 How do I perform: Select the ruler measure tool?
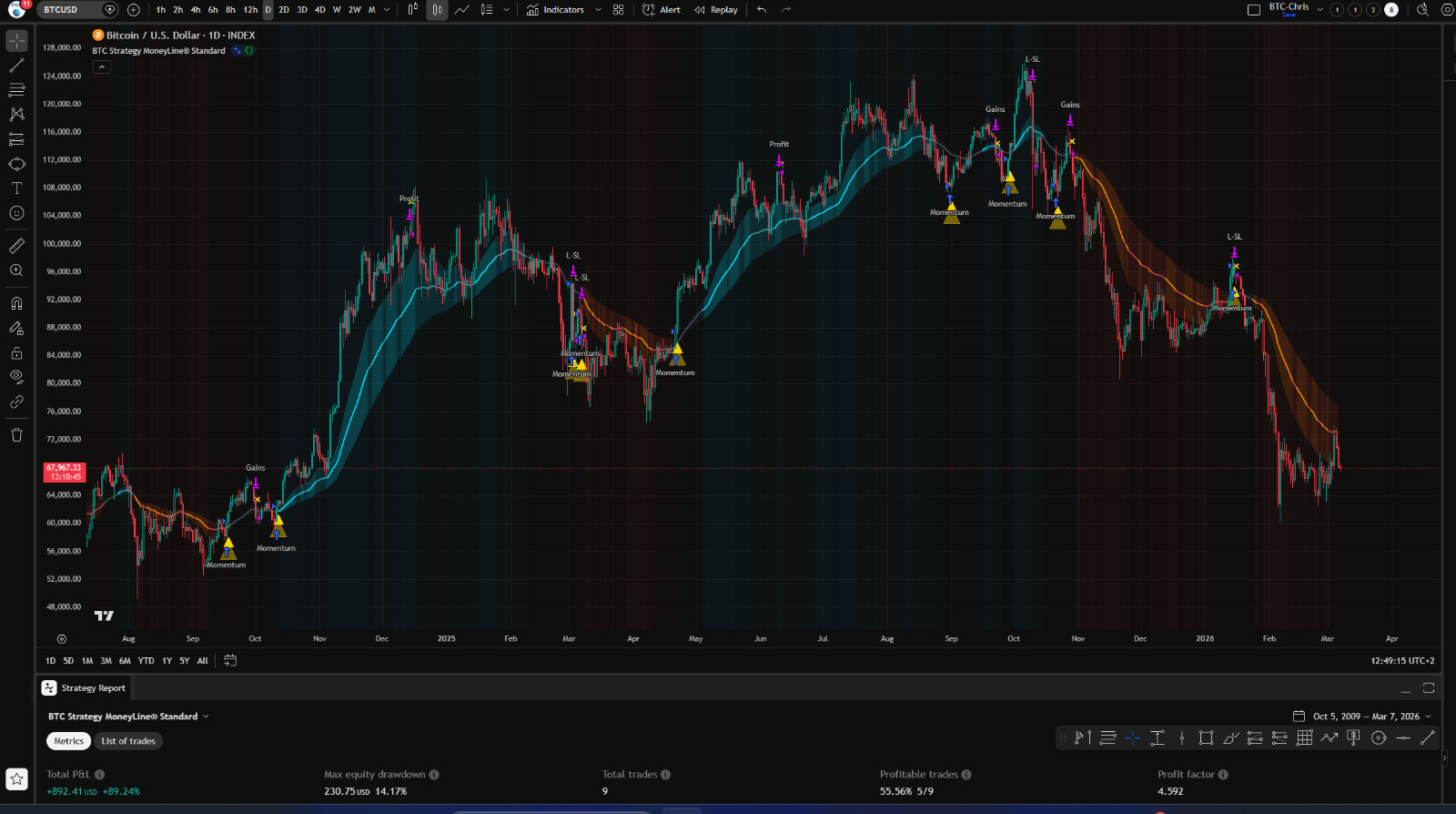point(16,246)
